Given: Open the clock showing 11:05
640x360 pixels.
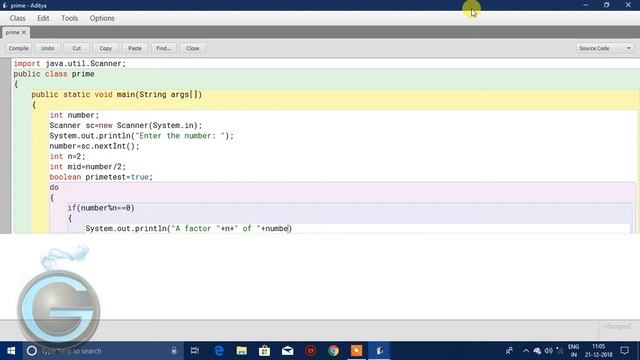Looking at the screenshot, I should click(x=599, y=351).
